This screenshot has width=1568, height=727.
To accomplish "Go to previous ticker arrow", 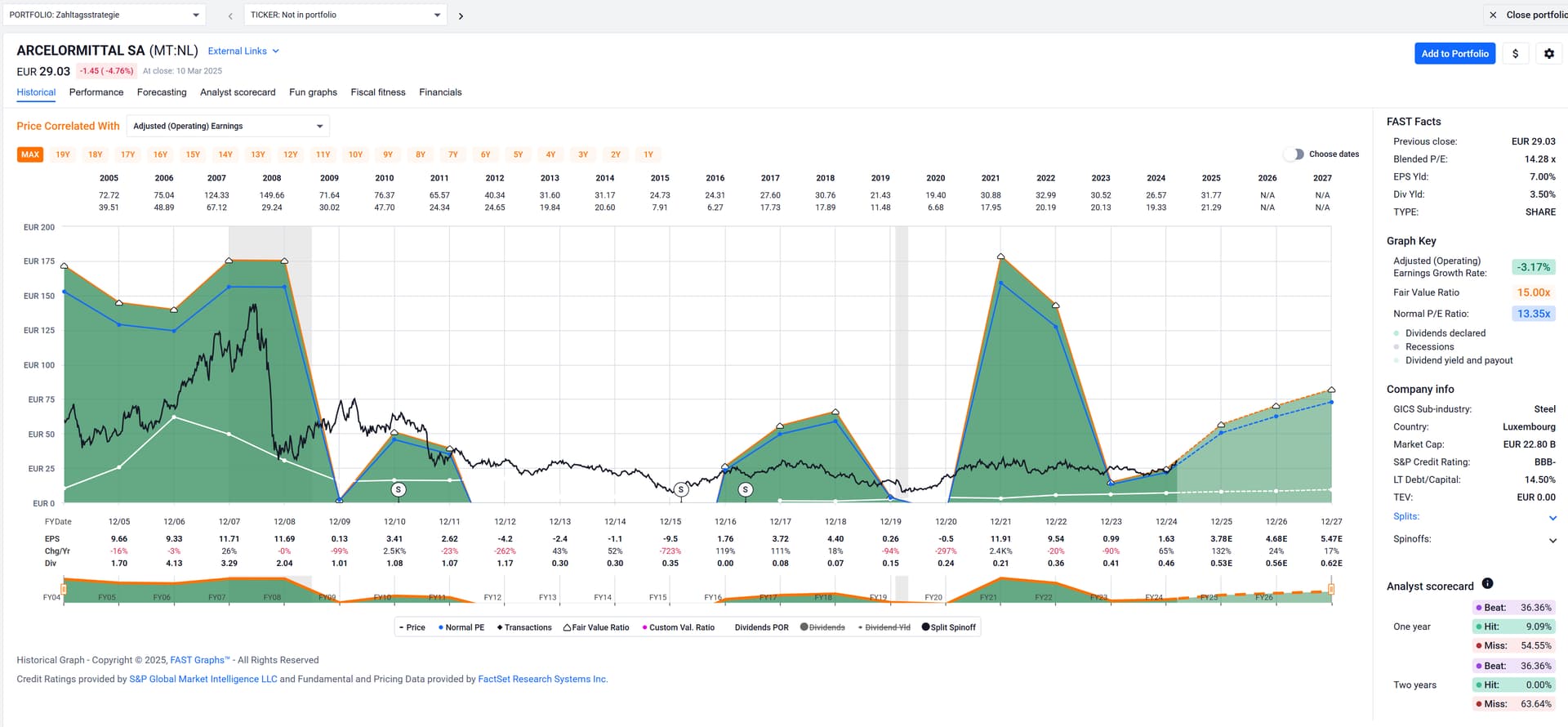I will coord(230,16).
